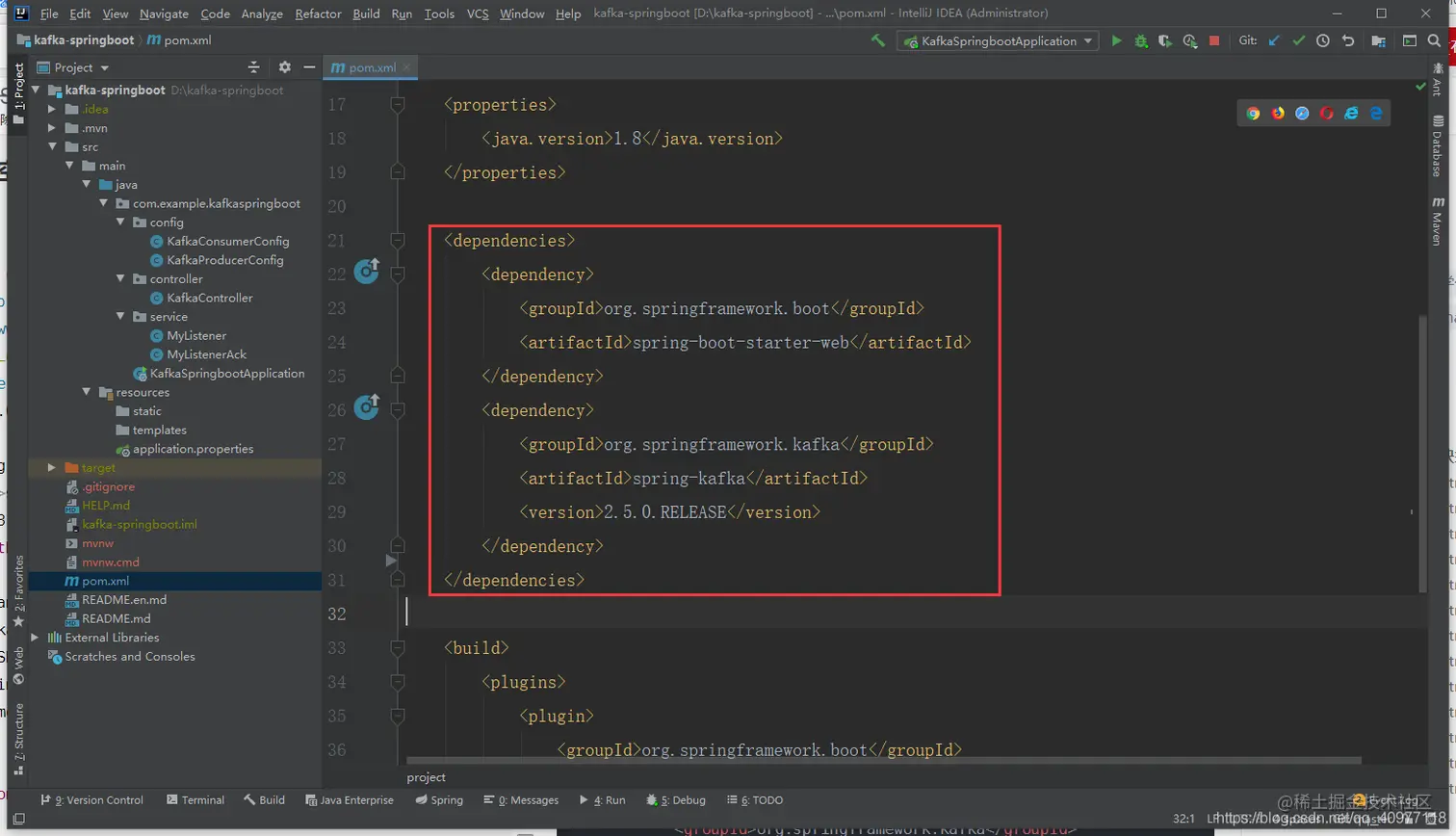This screenshot has height=836, width=1456.
Task: Open pom.xml in Chrome browser icon
Action: coord(1253,114)
